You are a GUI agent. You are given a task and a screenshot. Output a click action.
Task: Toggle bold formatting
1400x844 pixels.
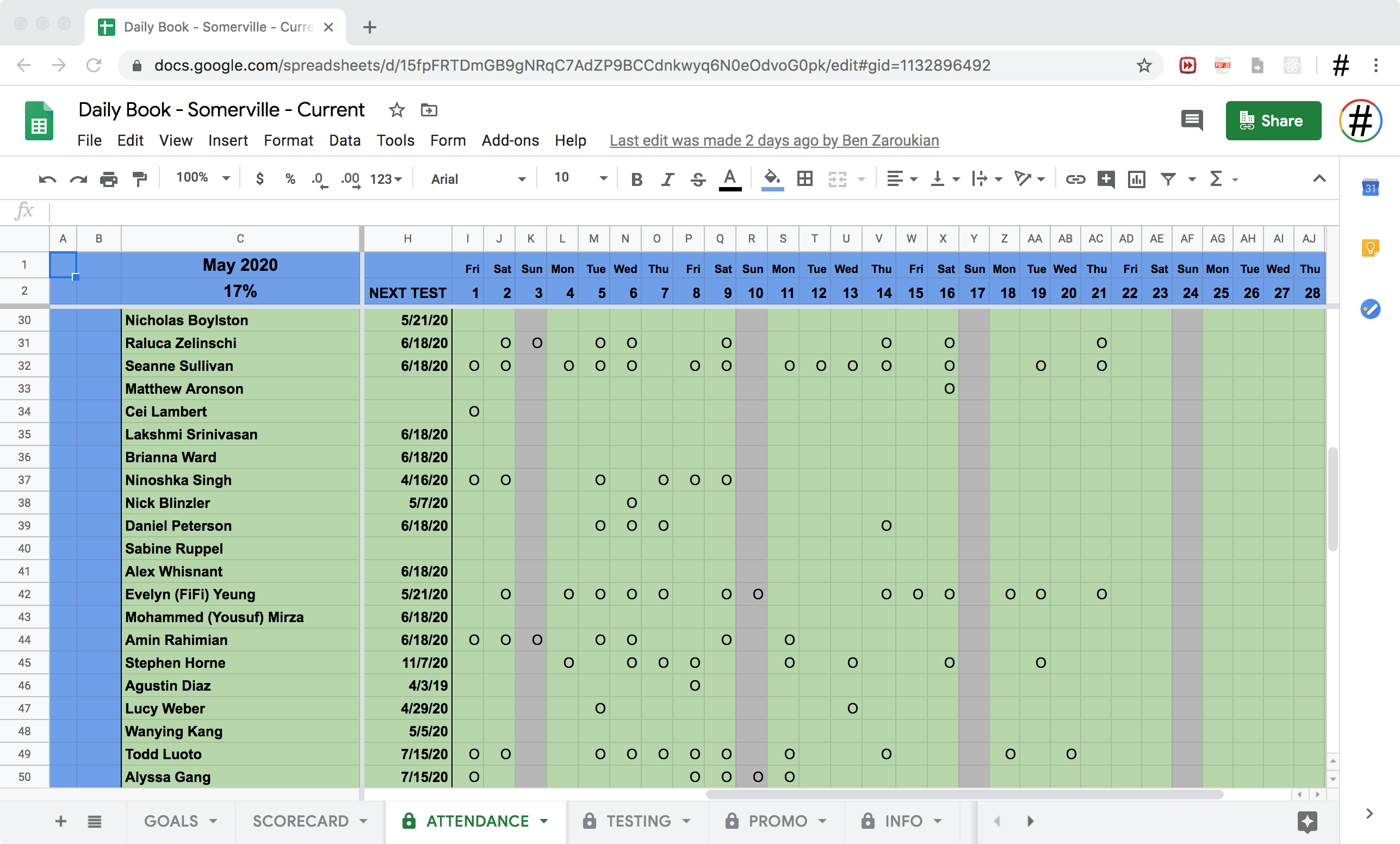point(636,179)
